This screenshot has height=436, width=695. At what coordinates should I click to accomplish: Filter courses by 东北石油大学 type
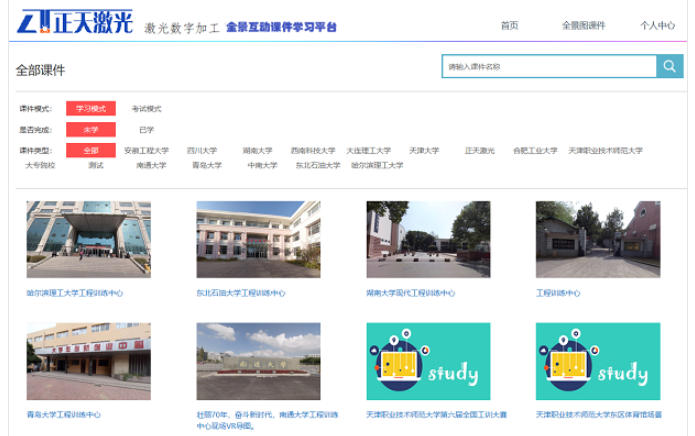[x=317, y=165]
